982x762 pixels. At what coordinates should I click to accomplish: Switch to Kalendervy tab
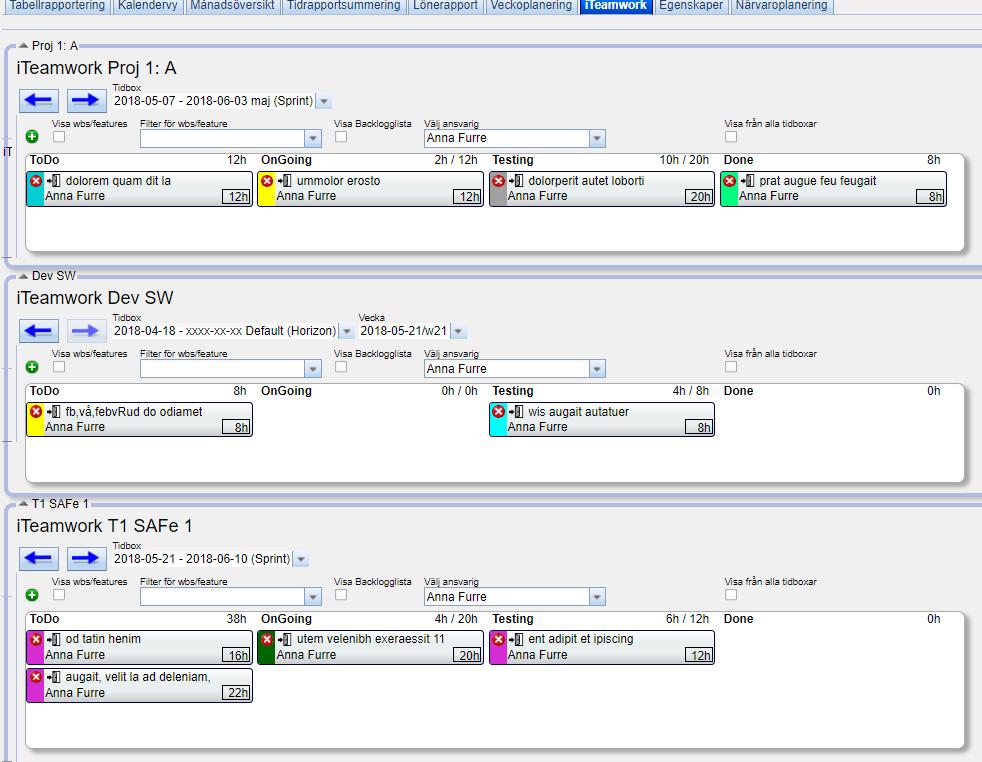148,6
